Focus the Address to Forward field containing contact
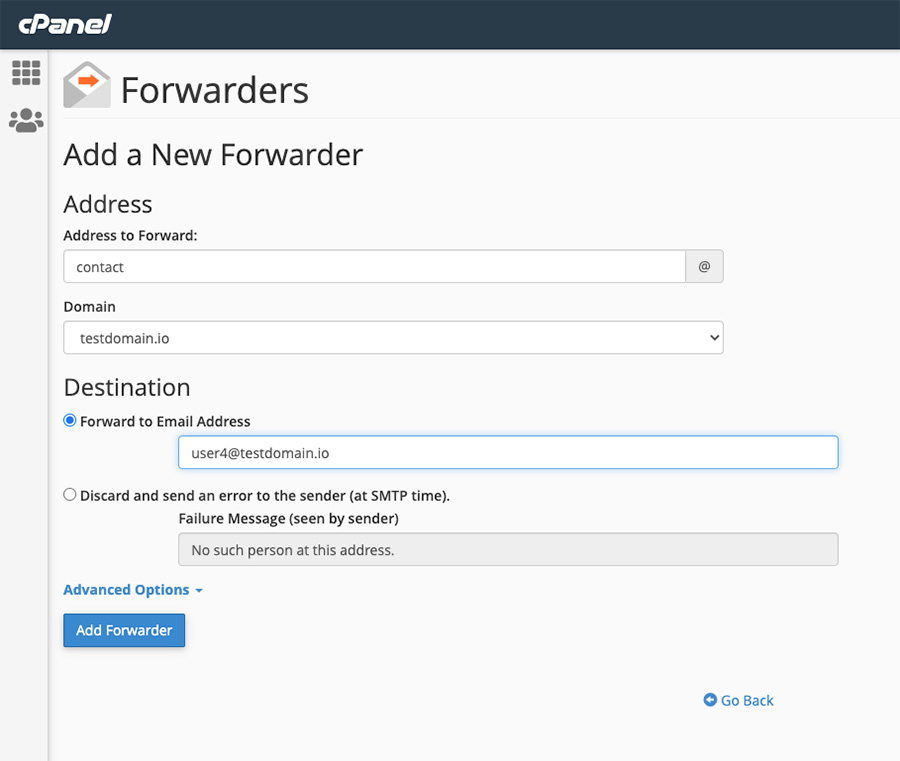Image resolution: width=900 pixels, height=761 pixels. pos(374,267)
